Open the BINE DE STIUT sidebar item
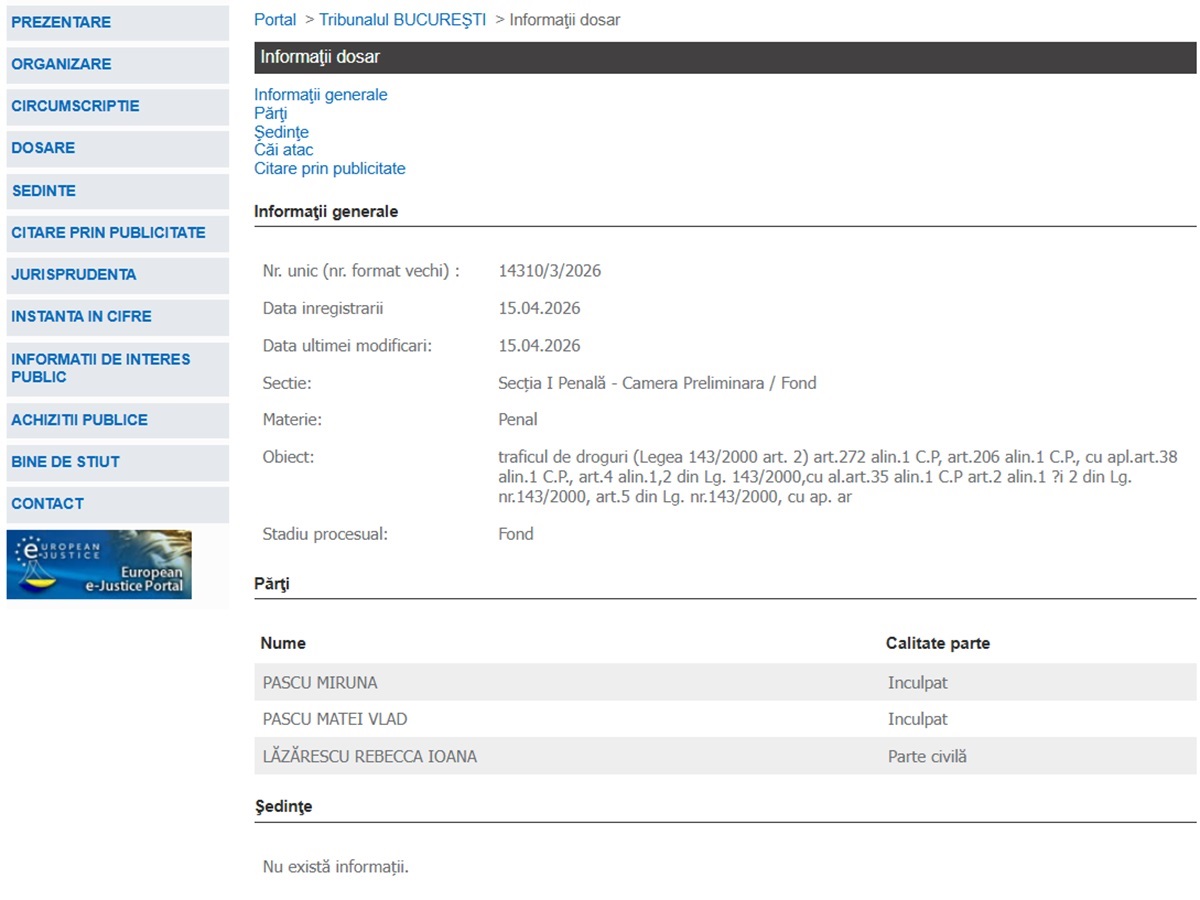This screenshot has width=1200, height=900. tap(117, 462)
